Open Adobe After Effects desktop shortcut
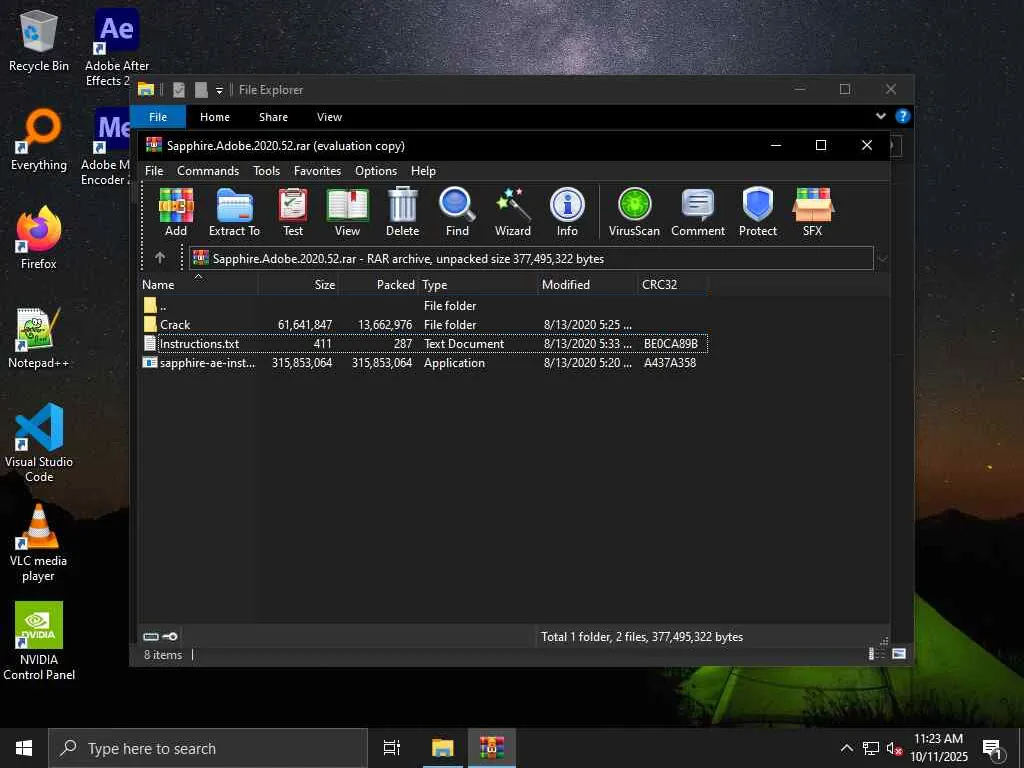 pyautogui.click(x=117, y=48)
